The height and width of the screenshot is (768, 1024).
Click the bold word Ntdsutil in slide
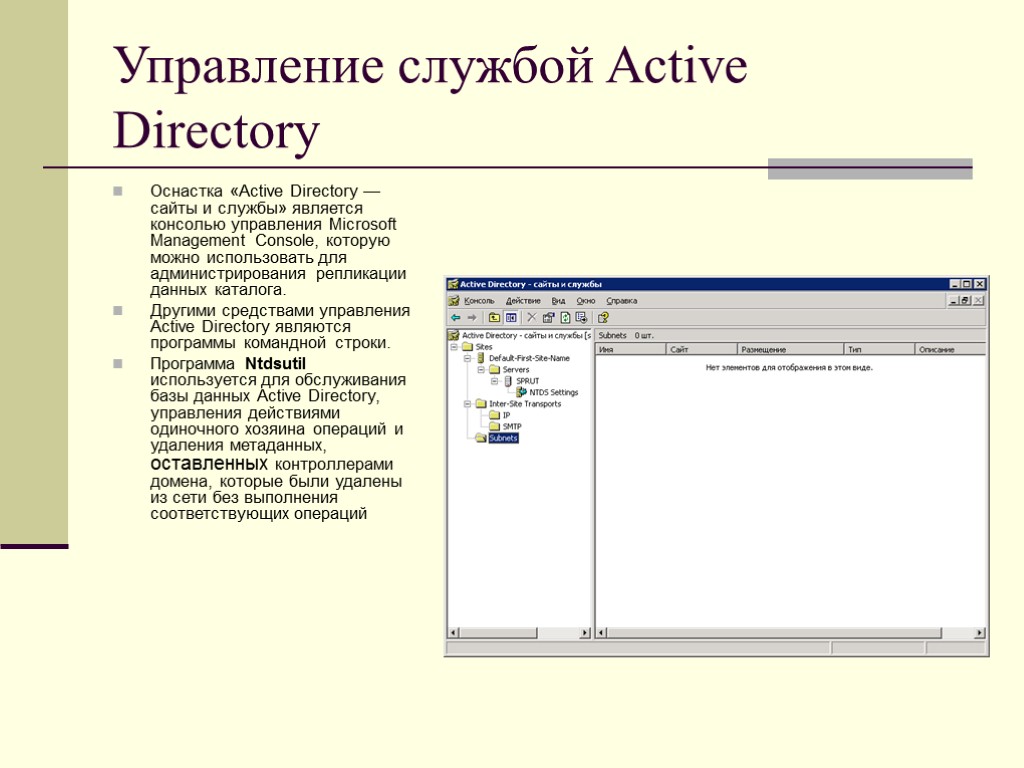coord(275,363)
